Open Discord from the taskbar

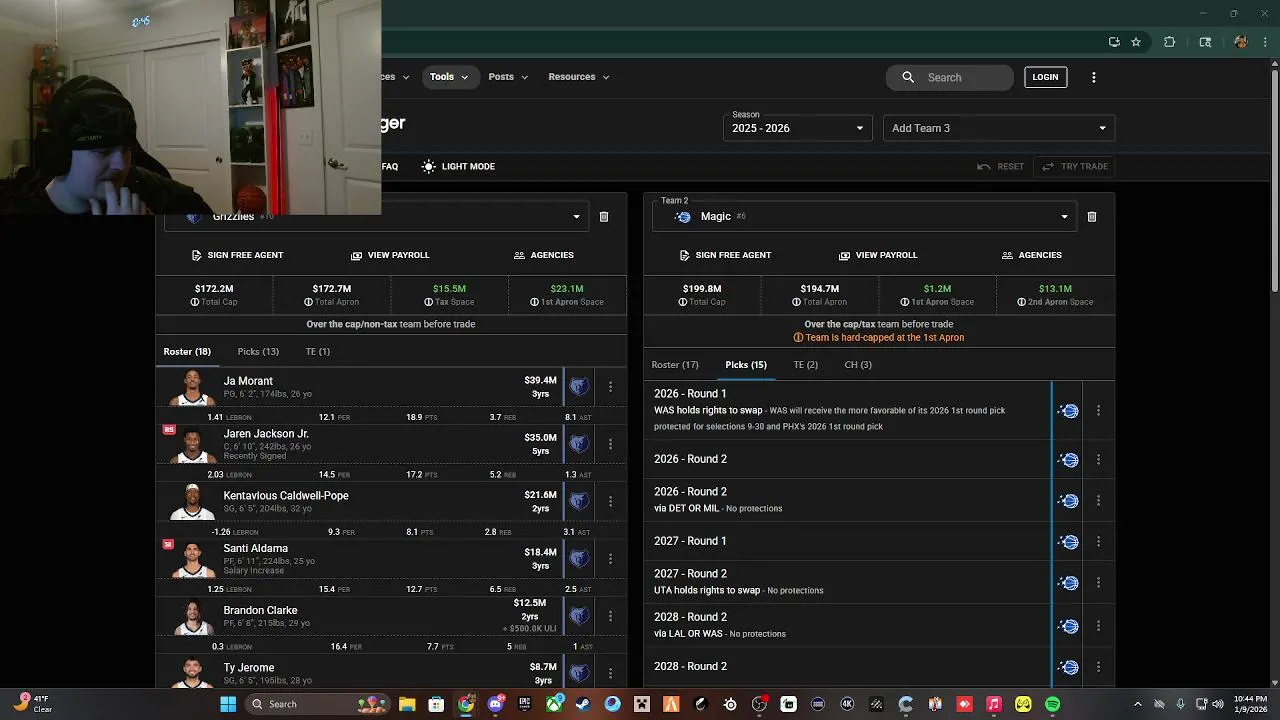tap(495, 704)
